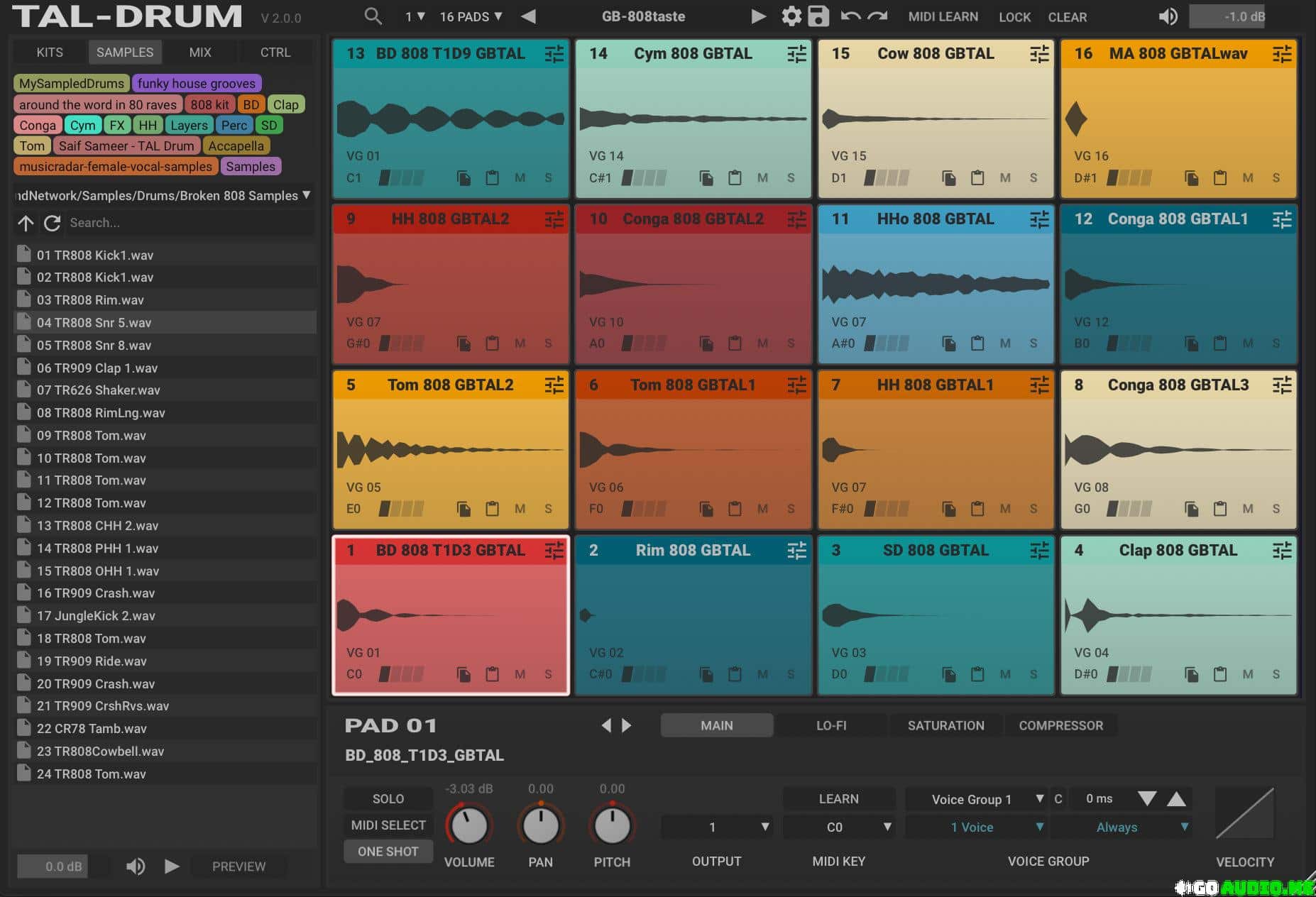The width and height of the screenshot is (1316, 897).
Task: Mute pad 14 Cym 808 GBTAL
Action: [x=762, y=178]
